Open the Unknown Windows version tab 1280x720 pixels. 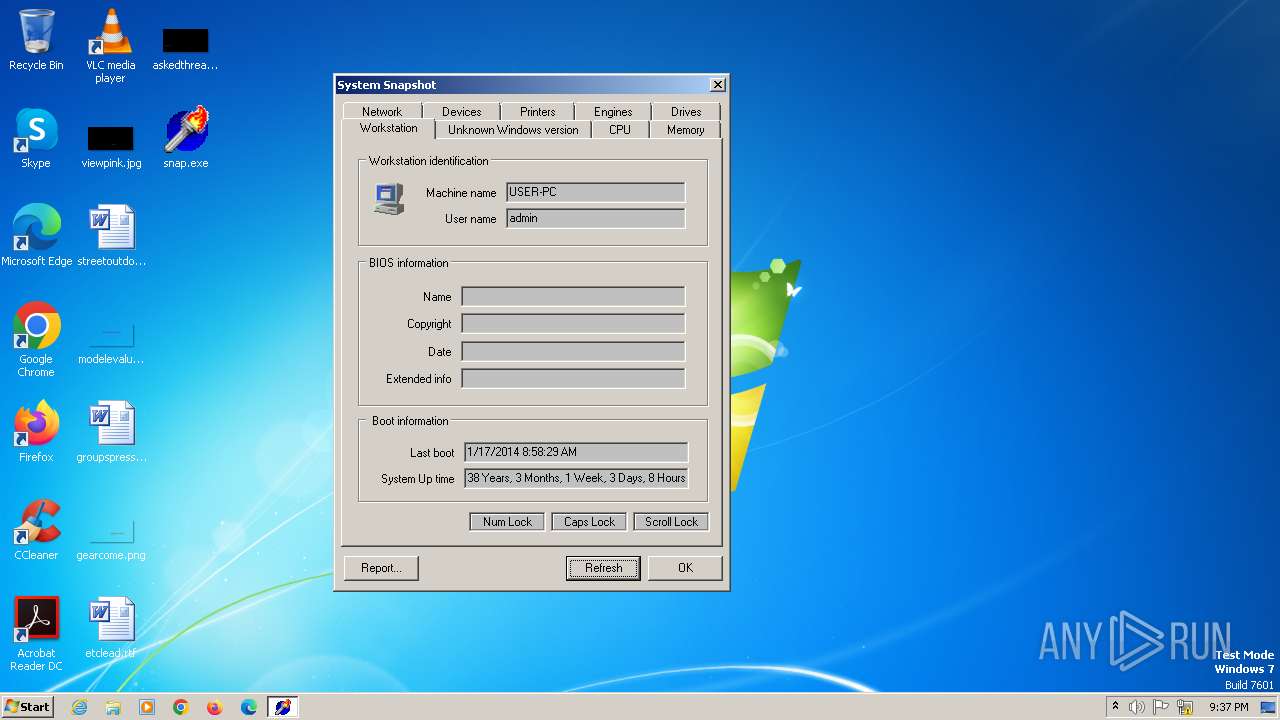pos(513,130)
